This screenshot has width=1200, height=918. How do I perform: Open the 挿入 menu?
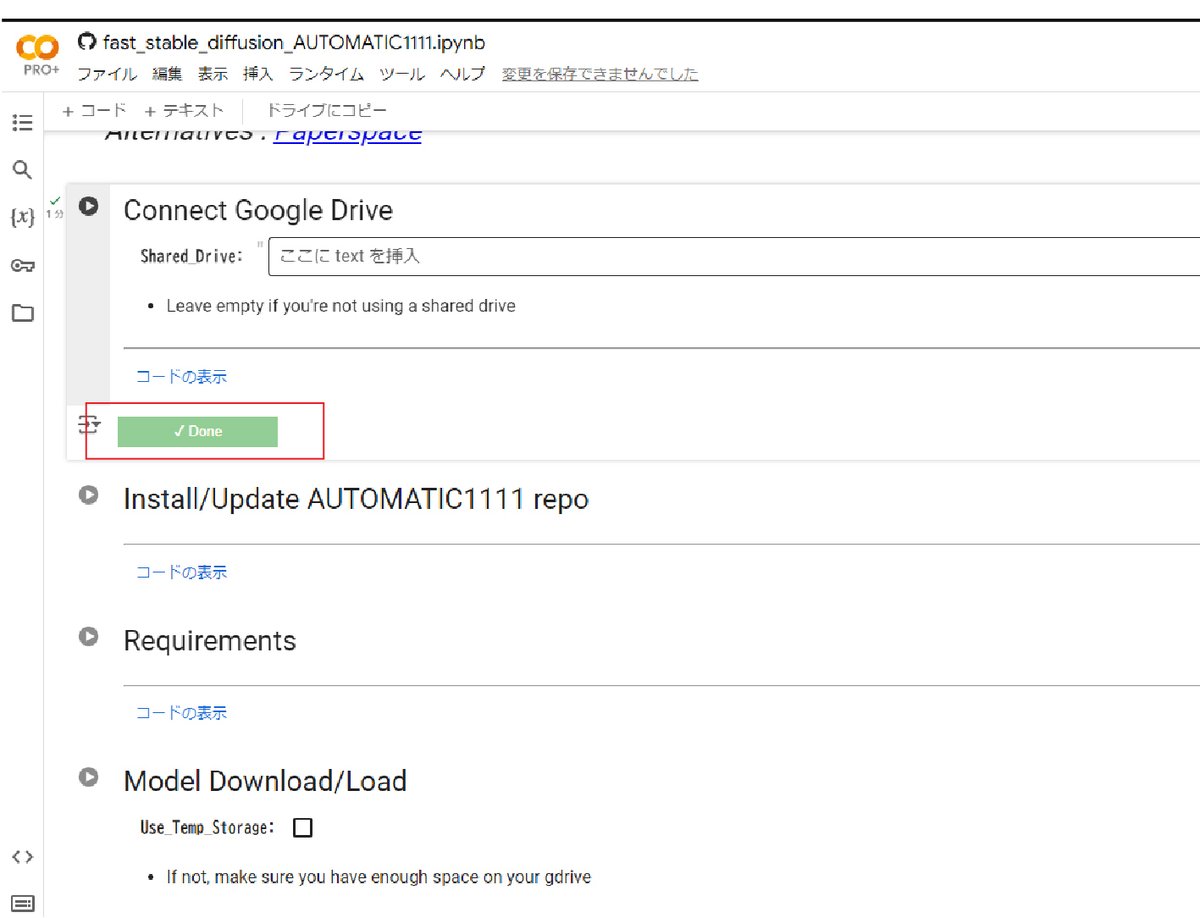[x=258, y=74]
